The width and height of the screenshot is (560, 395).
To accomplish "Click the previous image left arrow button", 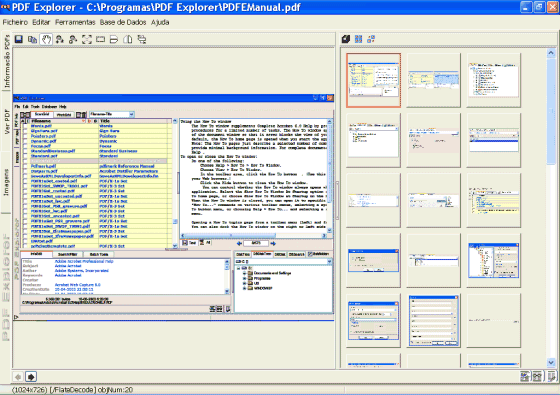I will click(18, 376).
